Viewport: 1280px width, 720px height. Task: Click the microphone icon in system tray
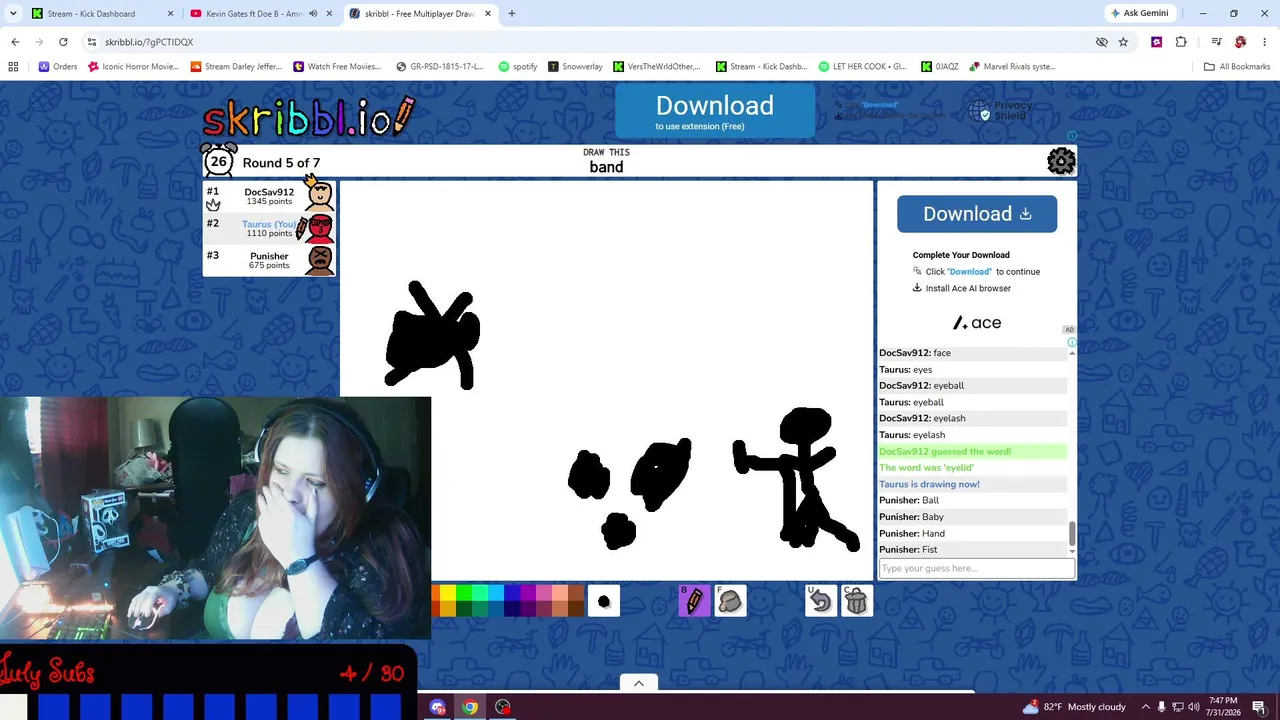(1161, 707)
